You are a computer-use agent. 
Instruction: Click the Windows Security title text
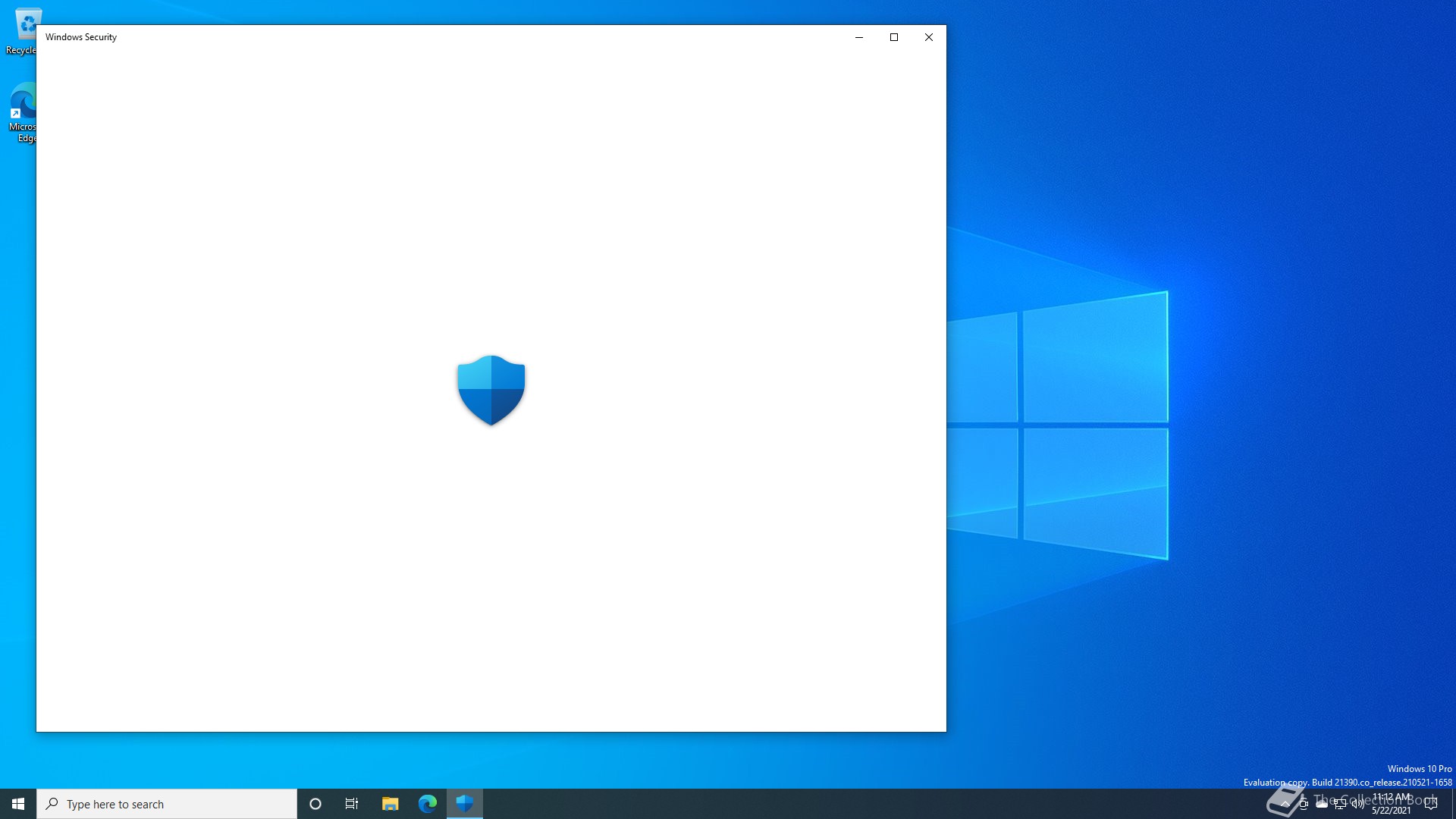tap(81, 37)
